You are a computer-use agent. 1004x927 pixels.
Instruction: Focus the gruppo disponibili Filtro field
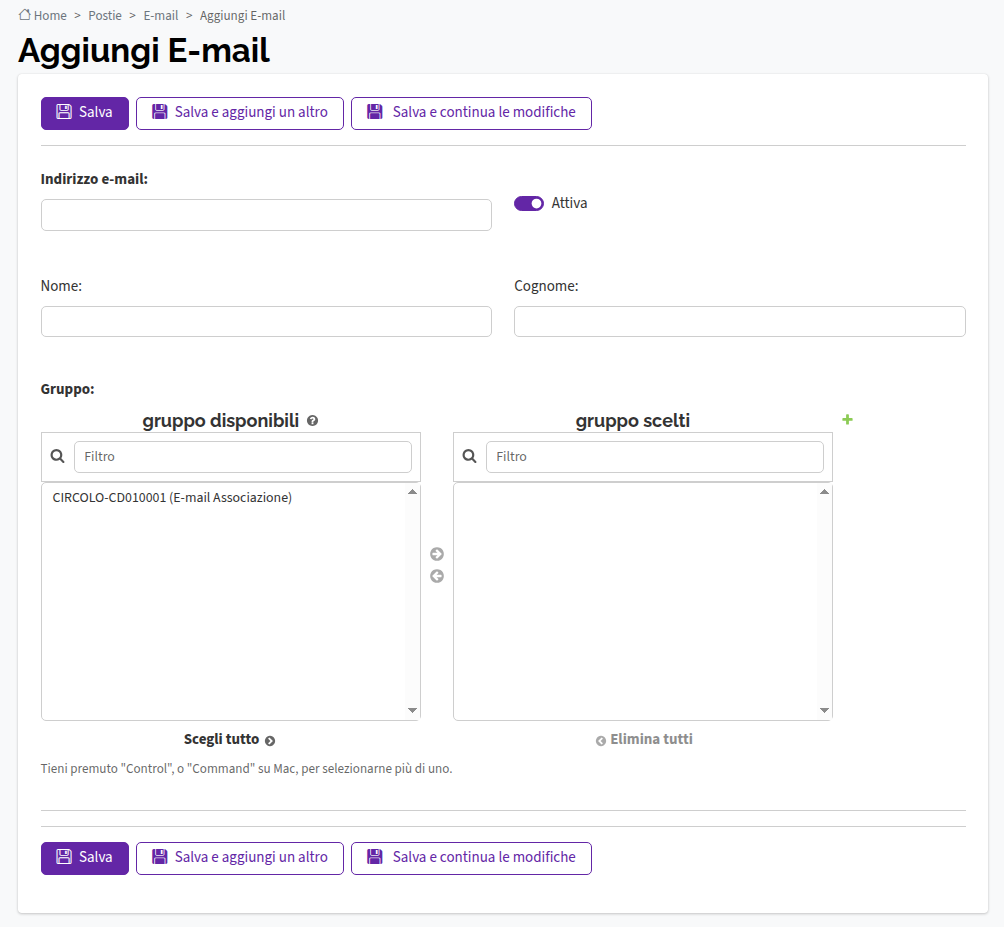pos(243,457)
